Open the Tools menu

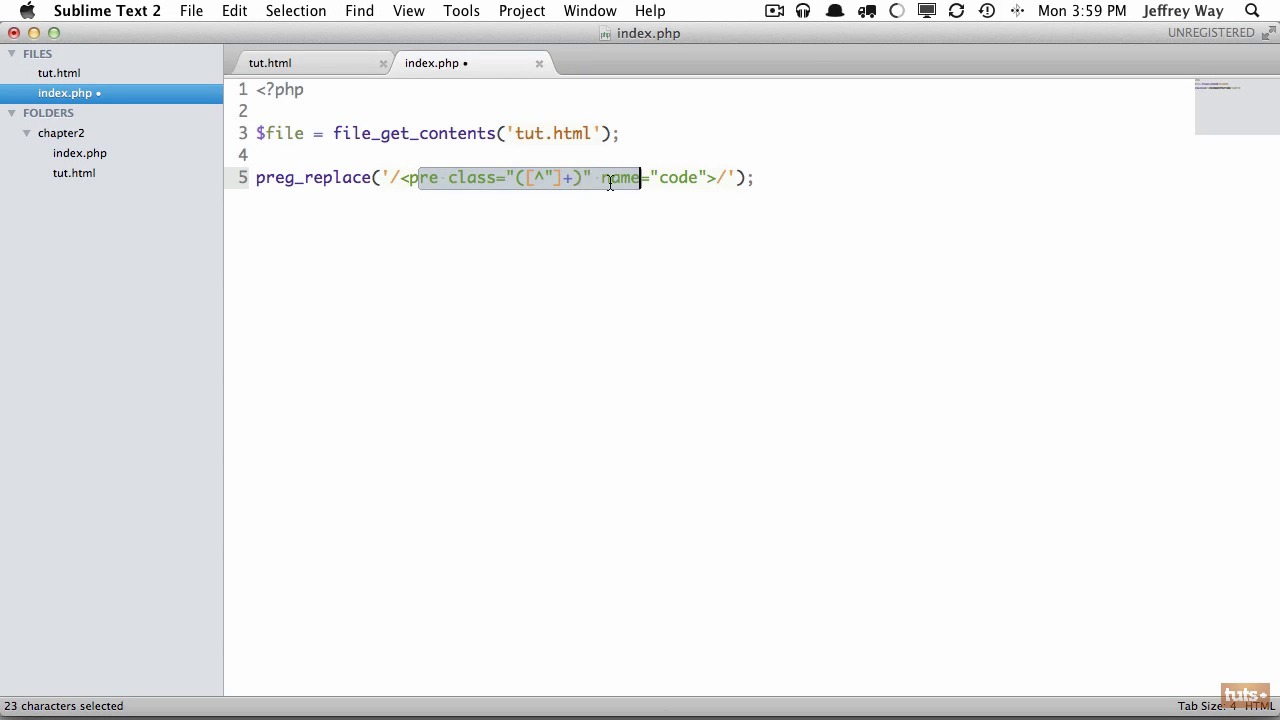coord(461,11)
